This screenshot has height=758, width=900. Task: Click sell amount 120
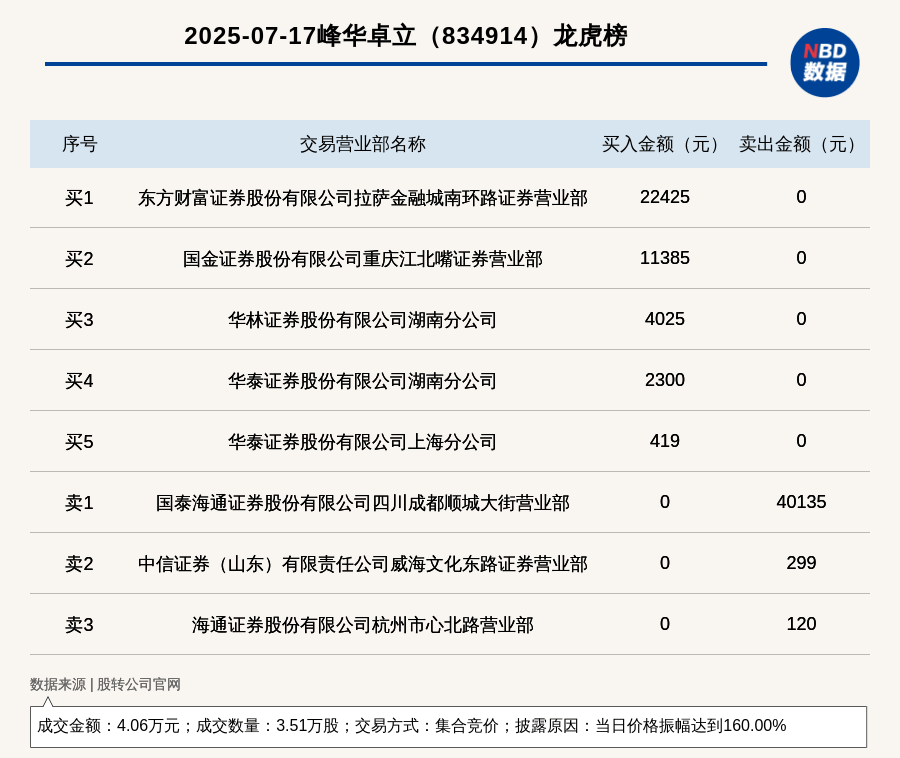point(801,624)
